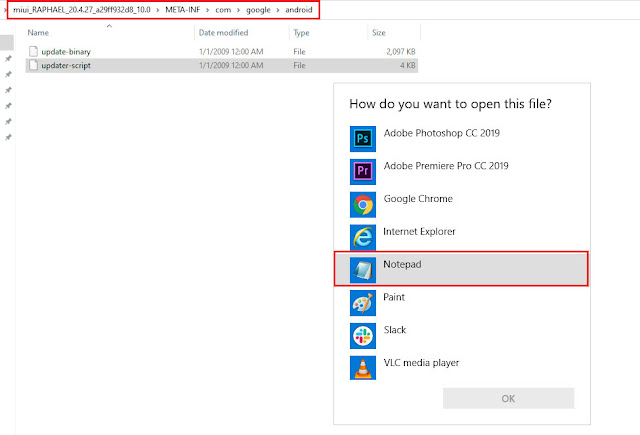This screenshot has width=640, height=435.
Task: Open miui_RAPHAEL folder in breadcrumb
Action: [82, 10]
